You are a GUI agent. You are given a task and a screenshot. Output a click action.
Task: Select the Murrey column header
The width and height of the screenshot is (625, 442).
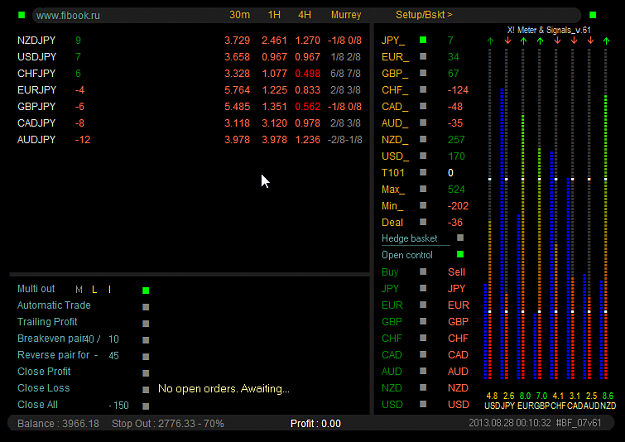(x=346, y=15)
